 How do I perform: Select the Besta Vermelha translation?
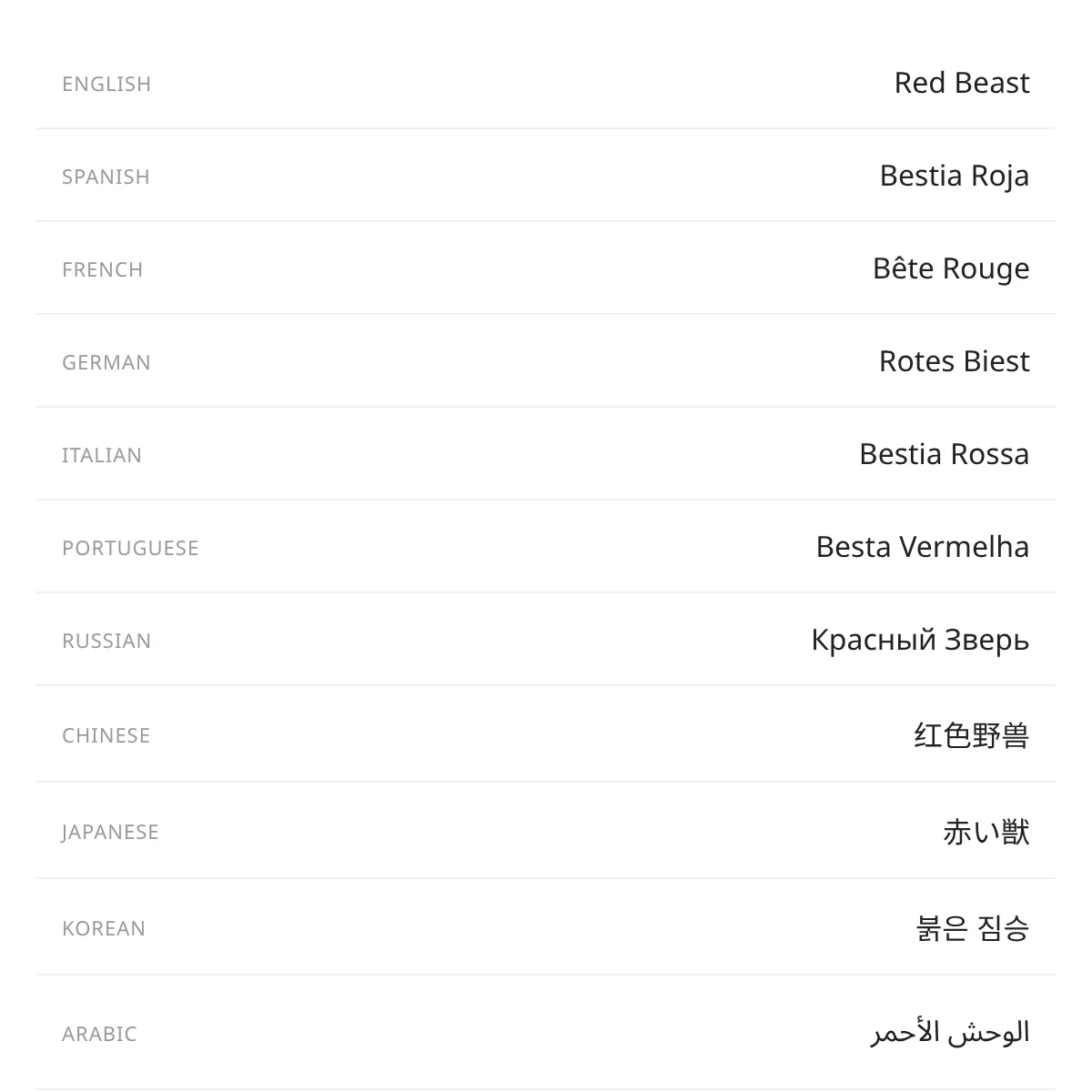tap(923, 547)
